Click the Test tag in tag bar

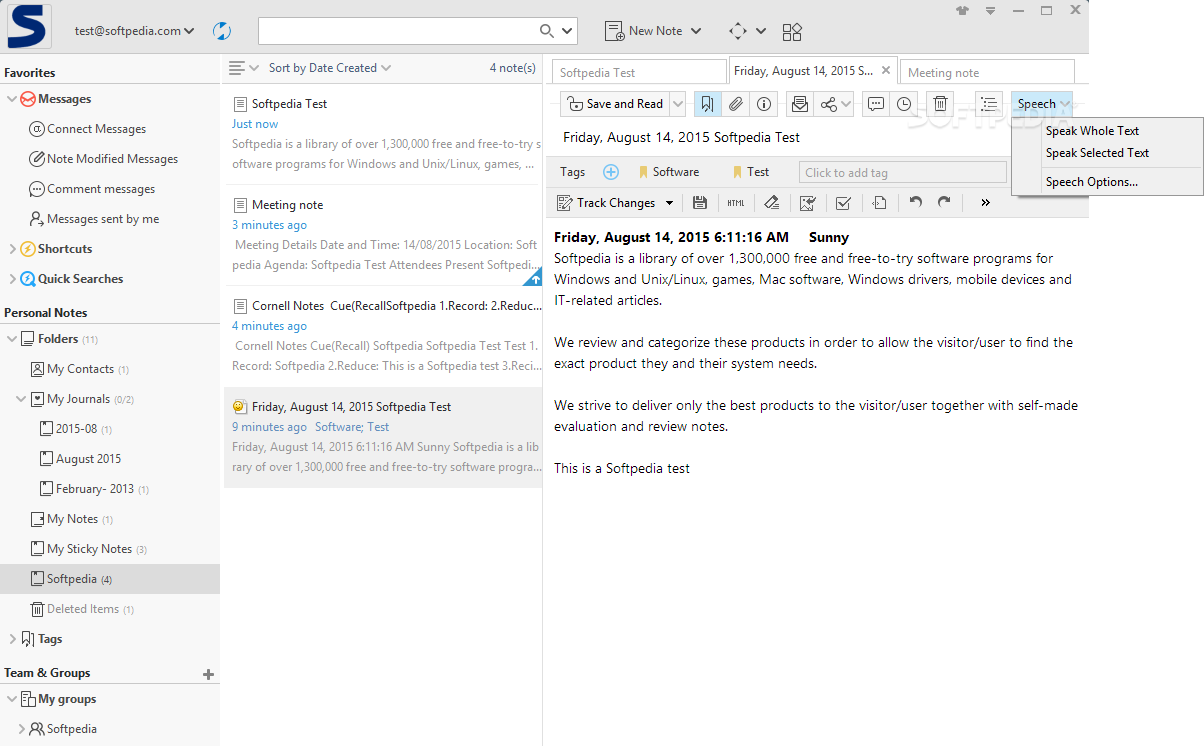[750, 172]
